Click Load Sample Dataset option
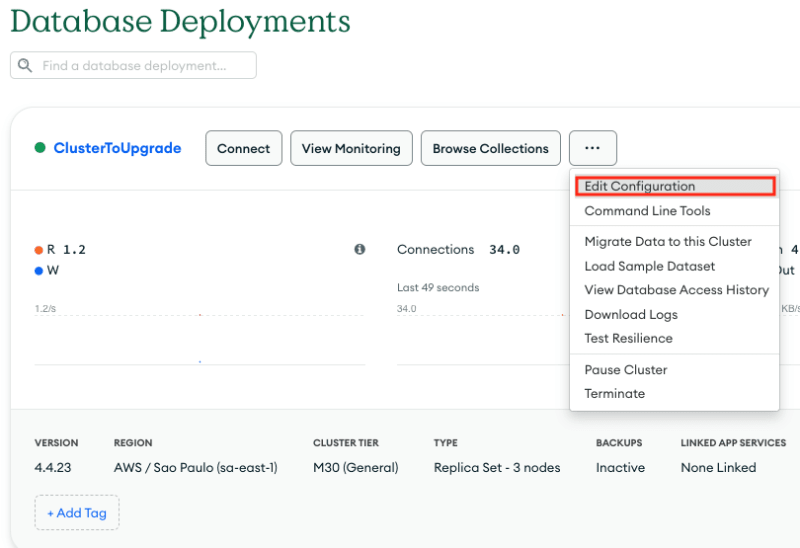Screen dimensions: 800x548 click(x=650, y=266)
